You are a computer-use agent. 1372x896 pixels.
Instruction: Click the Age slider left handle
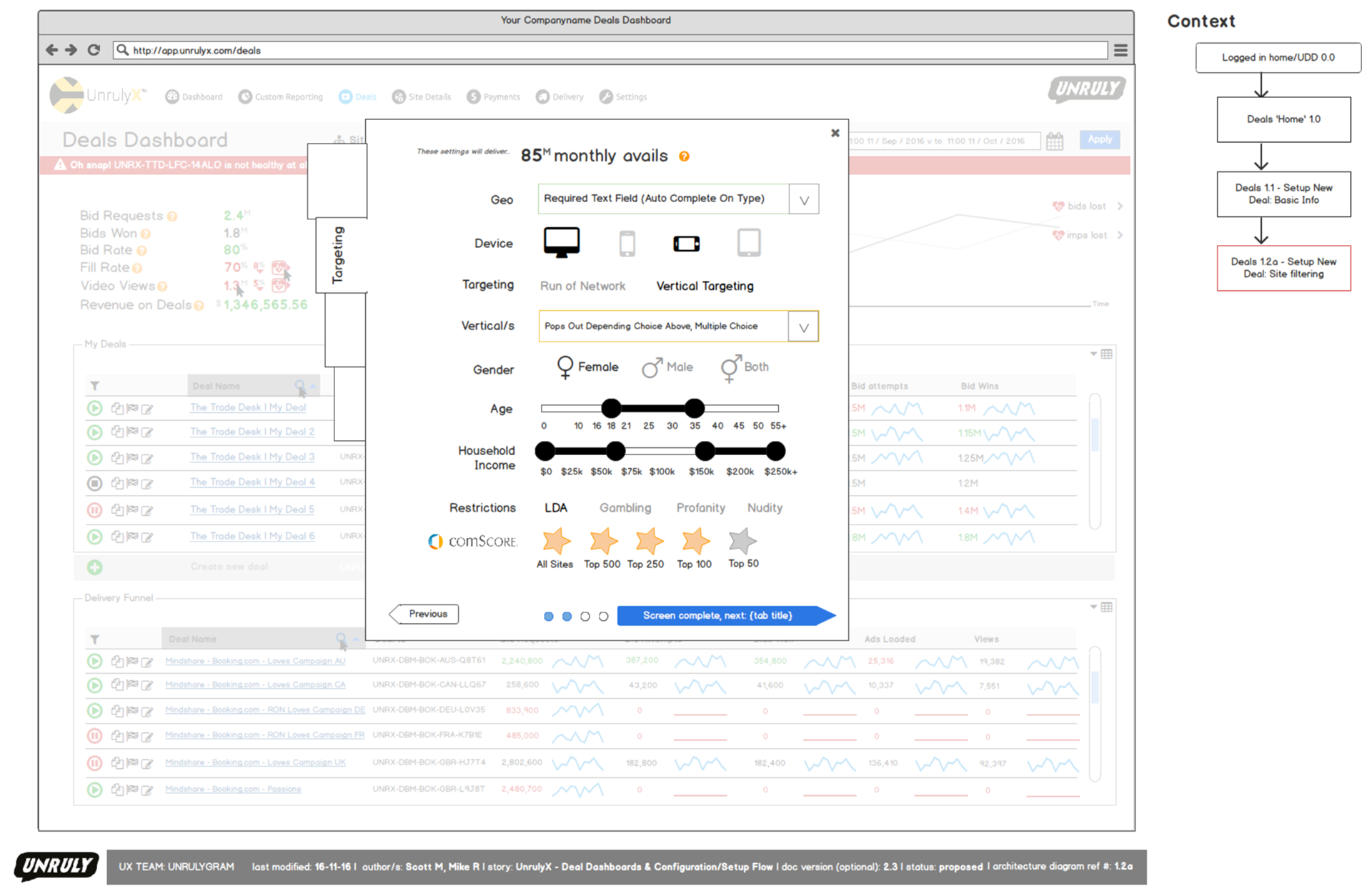tap(611, 409)
